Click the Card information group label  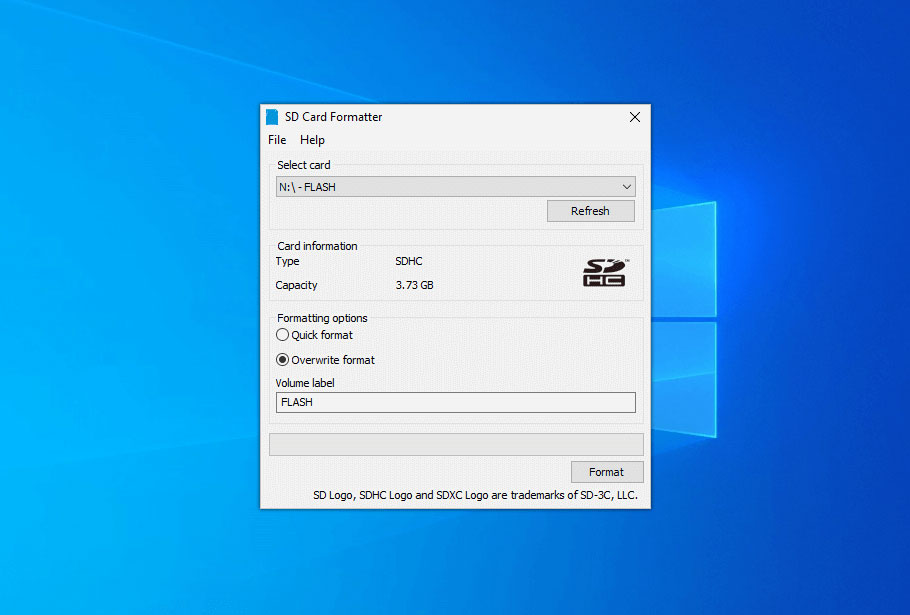317,246
